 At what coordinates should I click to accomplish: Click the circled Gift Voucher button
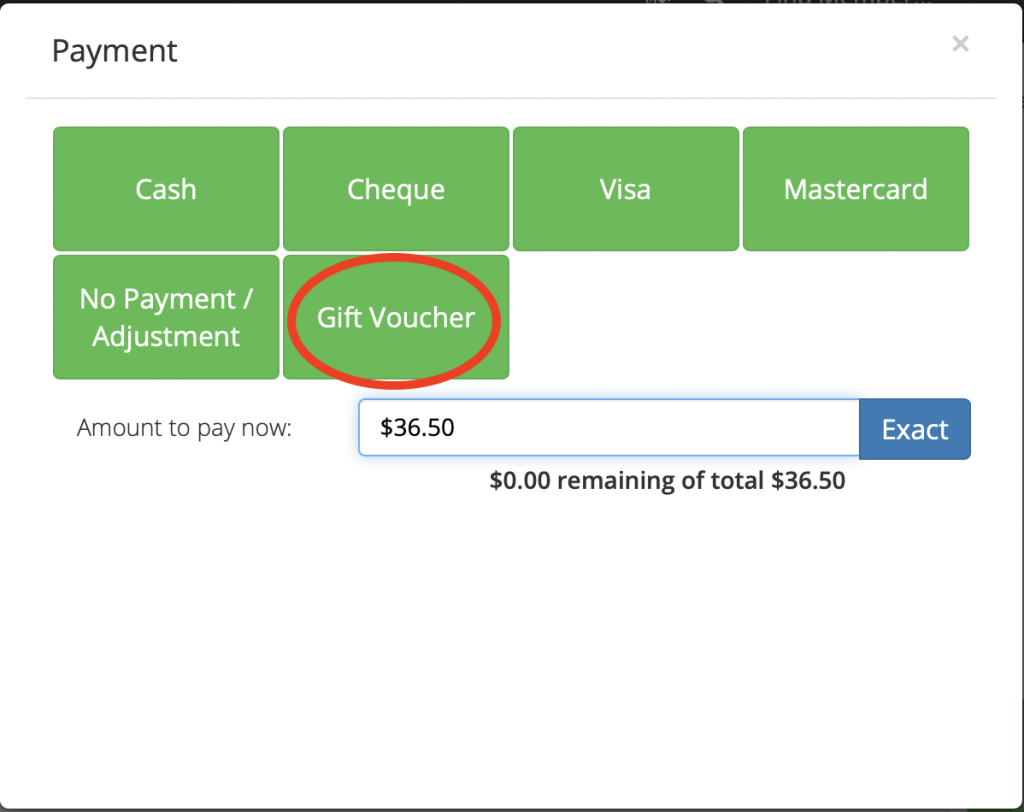(x=396, y=317)
